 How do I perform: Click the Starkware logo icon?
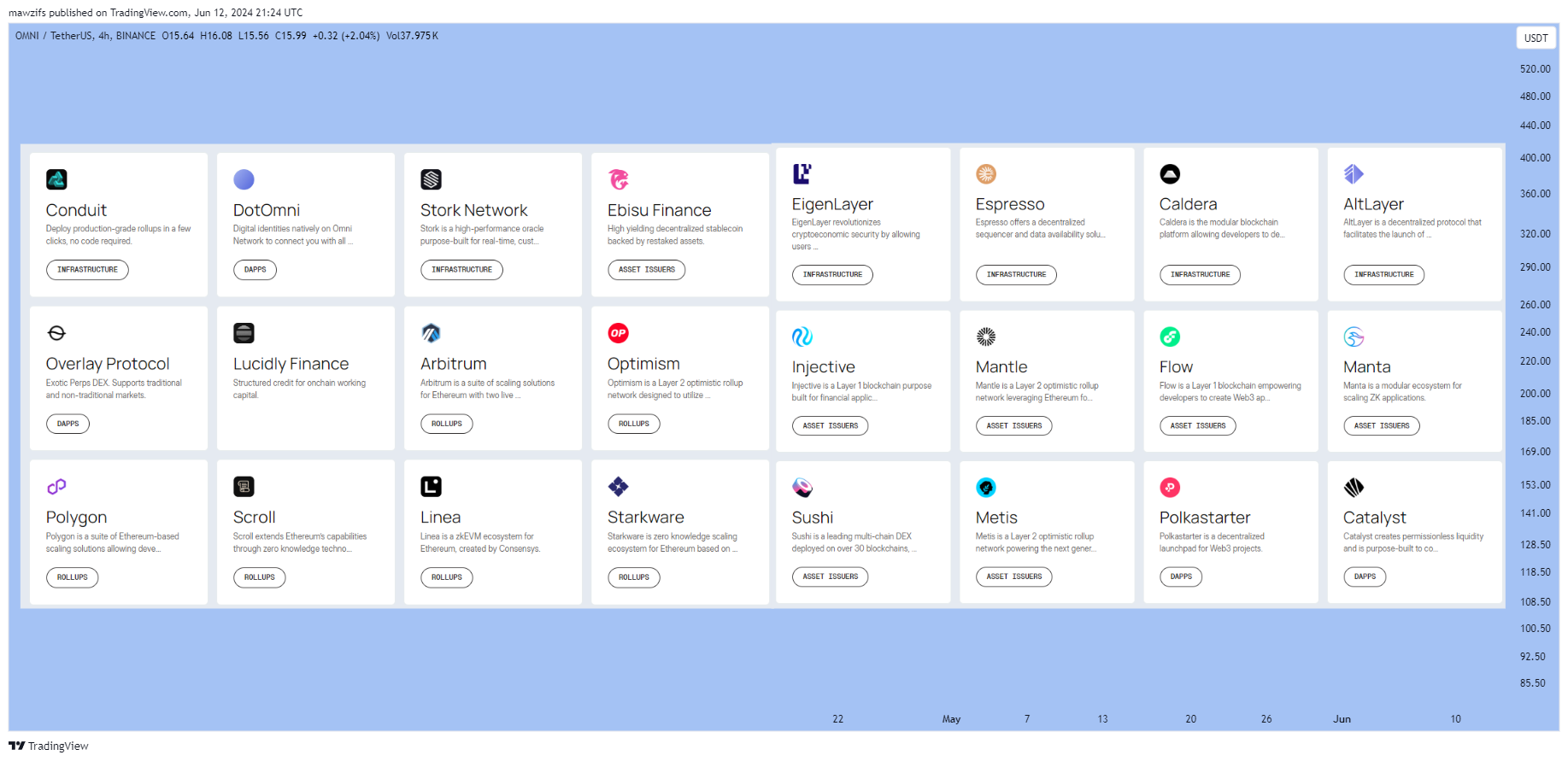point(618,487)
